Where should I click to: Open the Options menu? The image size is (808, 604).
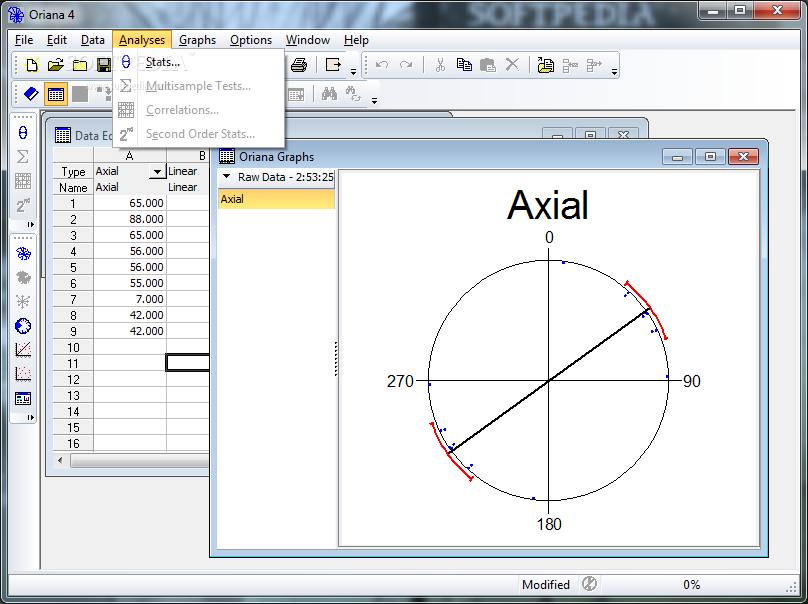coord(251,40)
